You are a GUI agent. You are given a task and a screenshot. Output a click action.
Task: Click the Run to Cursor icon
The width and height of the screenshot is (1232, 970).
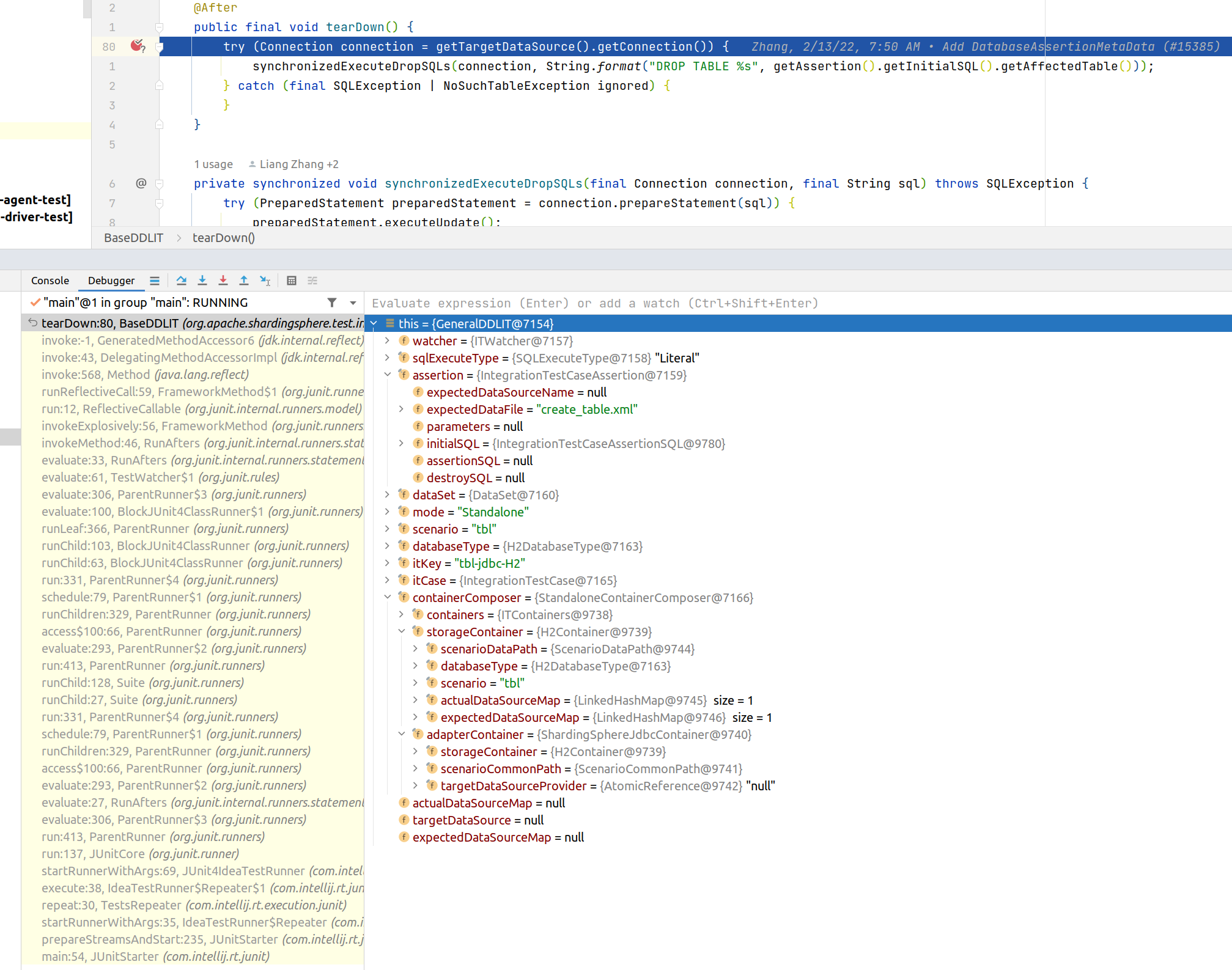coord(265,281)
